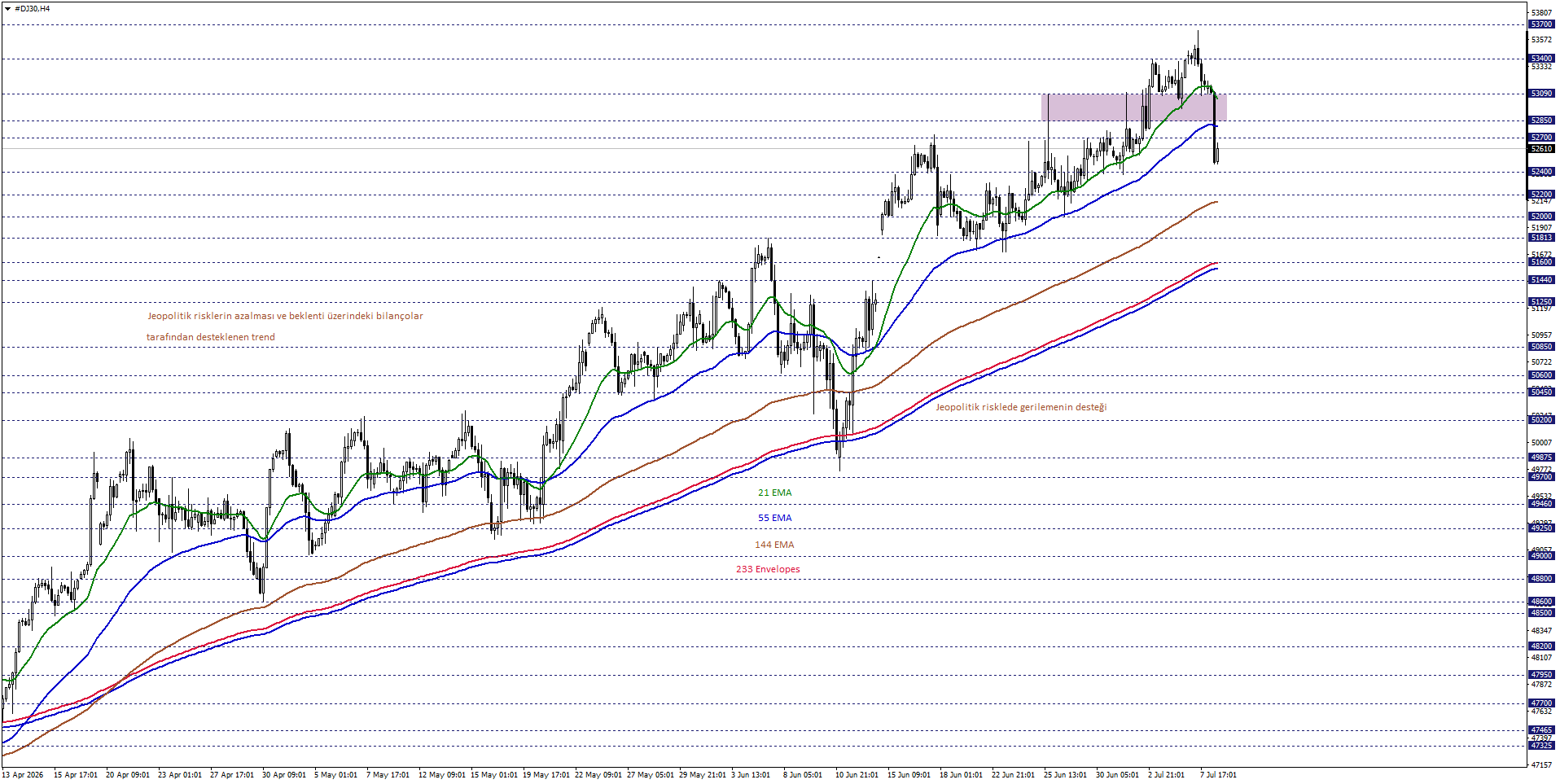Select the 51813 price level label
Screen dimensions: 1560x784
[1542, 238]
